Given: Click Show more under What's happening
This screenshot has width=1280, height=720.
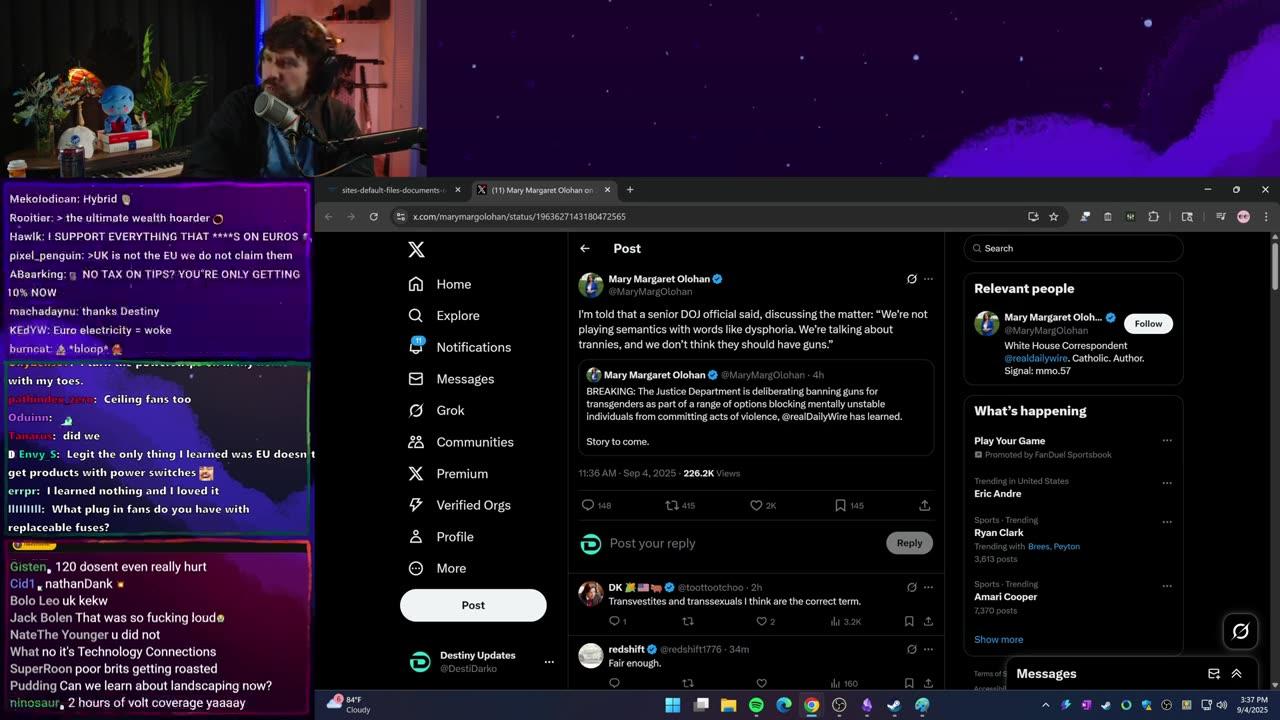Looking at the screenshot, I should 998,639.
